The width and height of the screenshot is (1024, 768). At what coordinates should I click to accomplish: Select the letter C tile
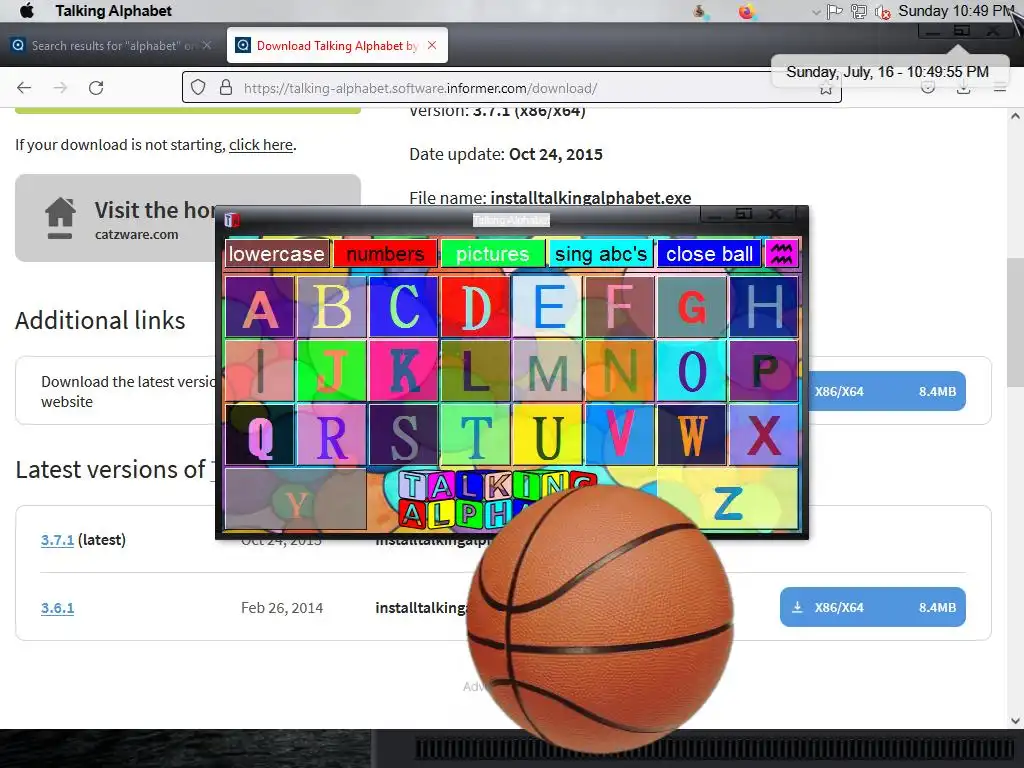(404, 307)
